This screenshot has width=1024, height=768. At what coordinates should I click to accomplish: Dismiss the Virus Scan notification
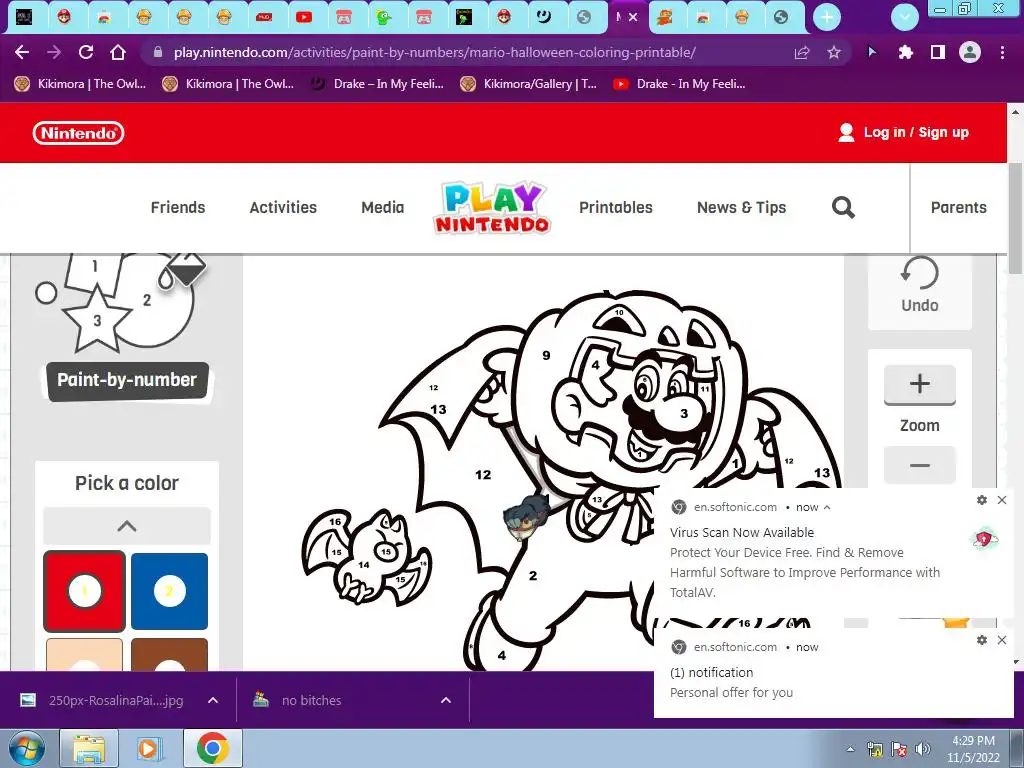click(1002, 500)
